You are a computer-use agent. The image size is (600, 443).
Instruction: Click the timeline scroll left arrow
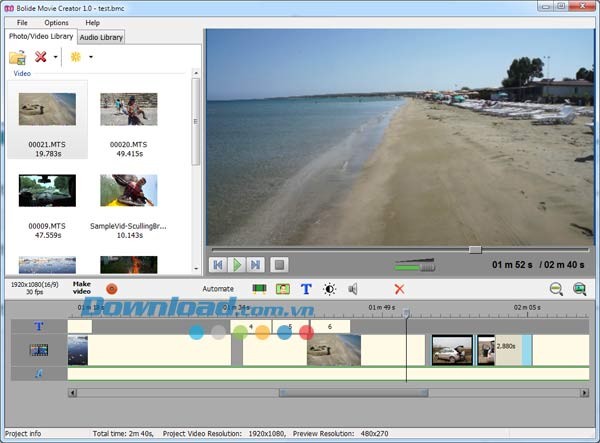(x=73, y=393)
